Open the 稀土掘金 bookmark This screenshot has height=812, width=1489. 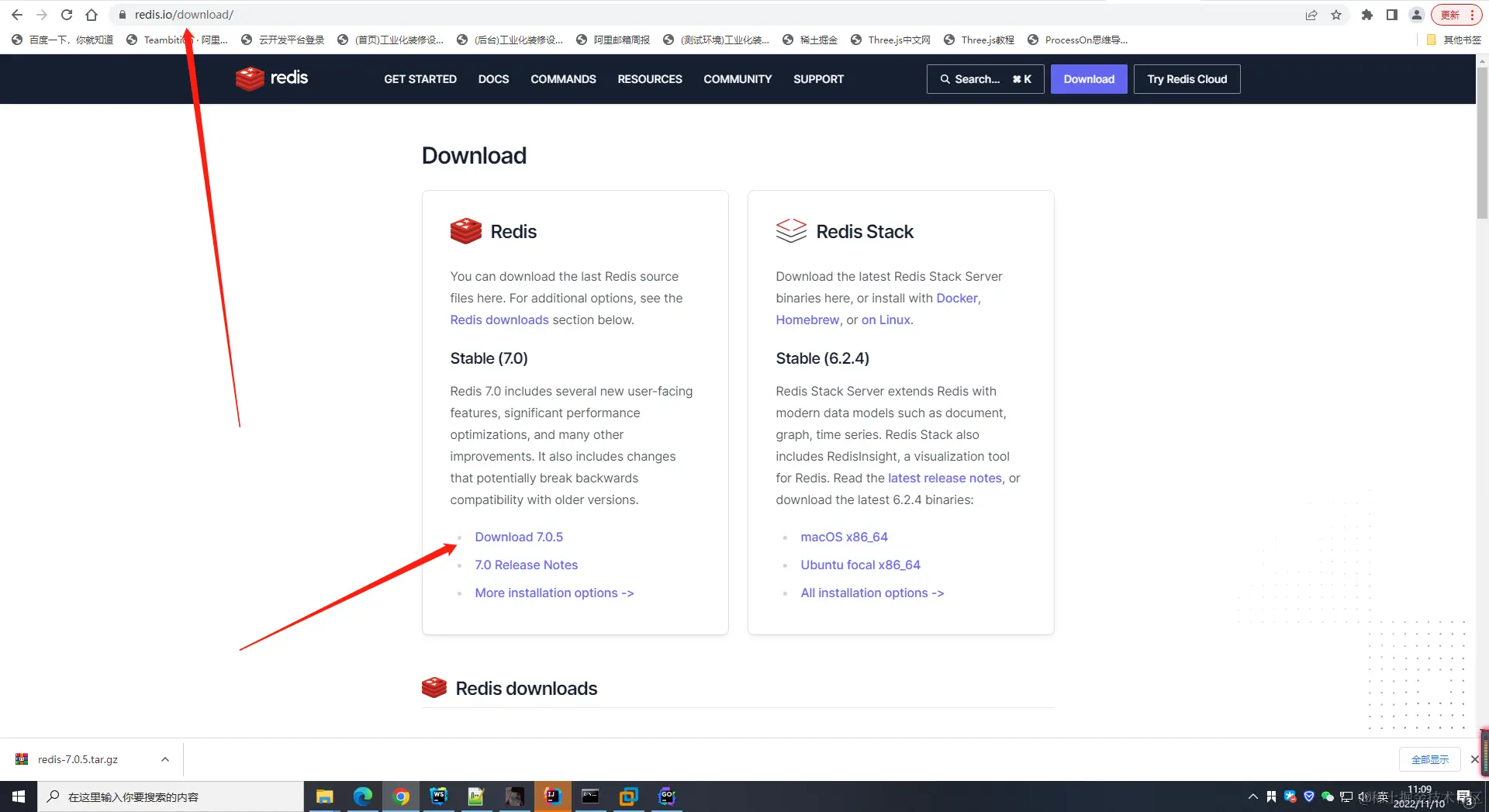[810, 40]
